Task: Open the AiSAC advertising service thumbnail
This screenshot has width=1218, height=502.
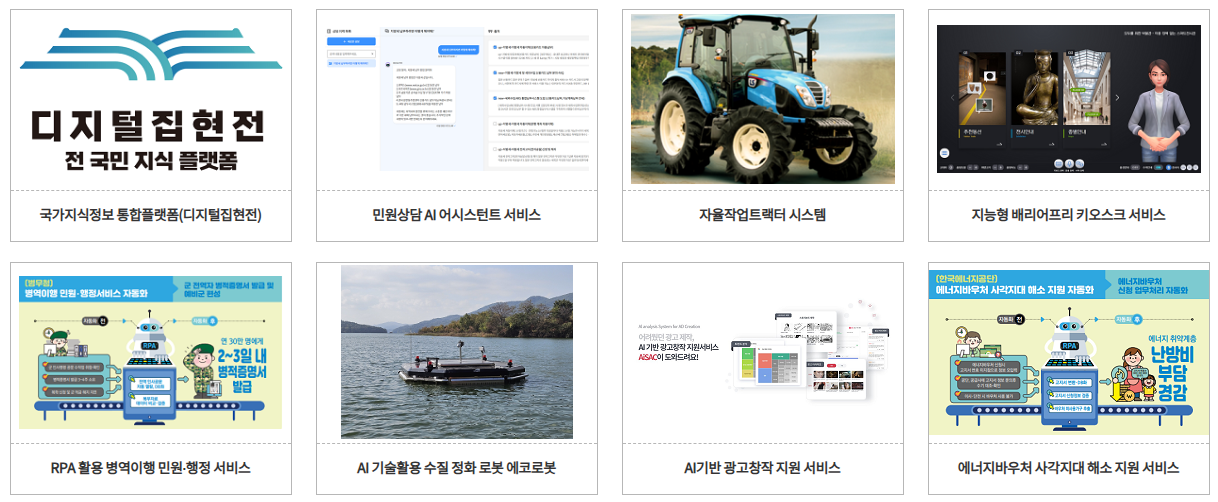Action: pos(763,352)
